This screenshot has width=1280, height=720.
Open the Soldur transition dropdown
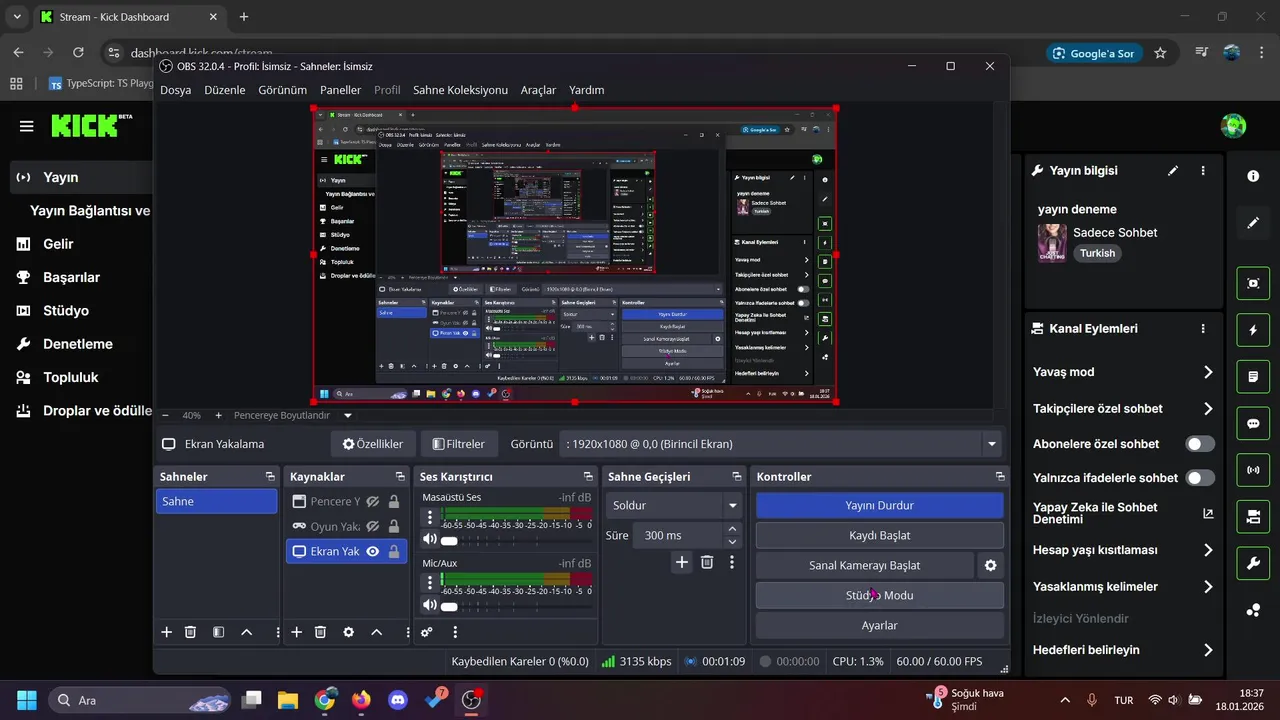pos(674,506)
